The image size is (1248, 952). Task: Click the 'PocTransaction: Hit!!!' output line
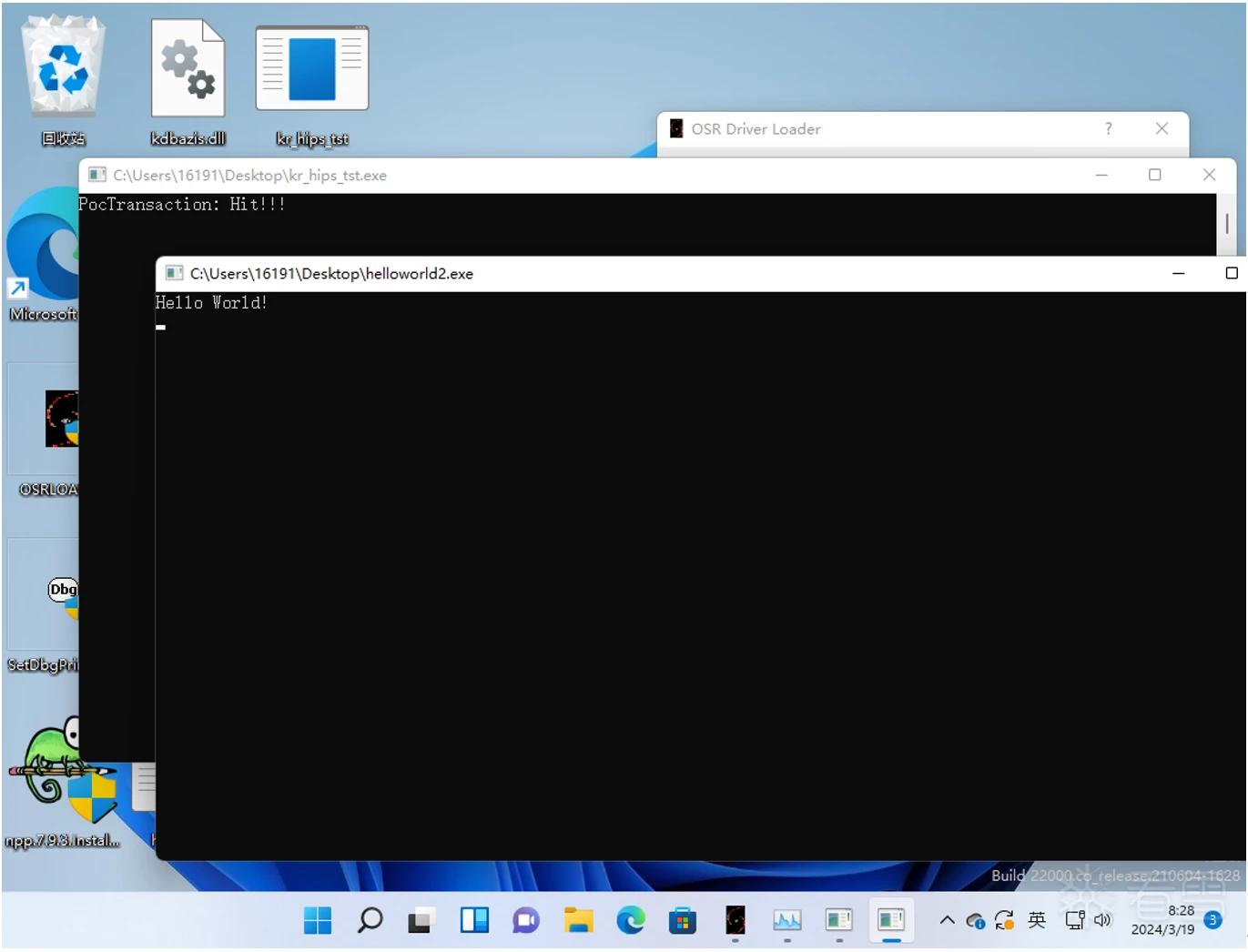click(x=182, y=204)
